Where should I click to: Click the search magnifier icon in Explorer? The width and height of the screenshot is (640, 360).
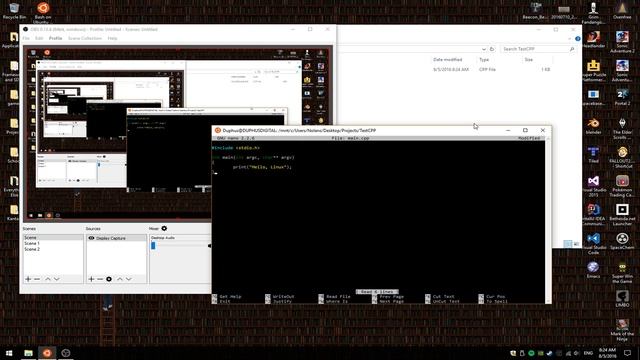572,49
